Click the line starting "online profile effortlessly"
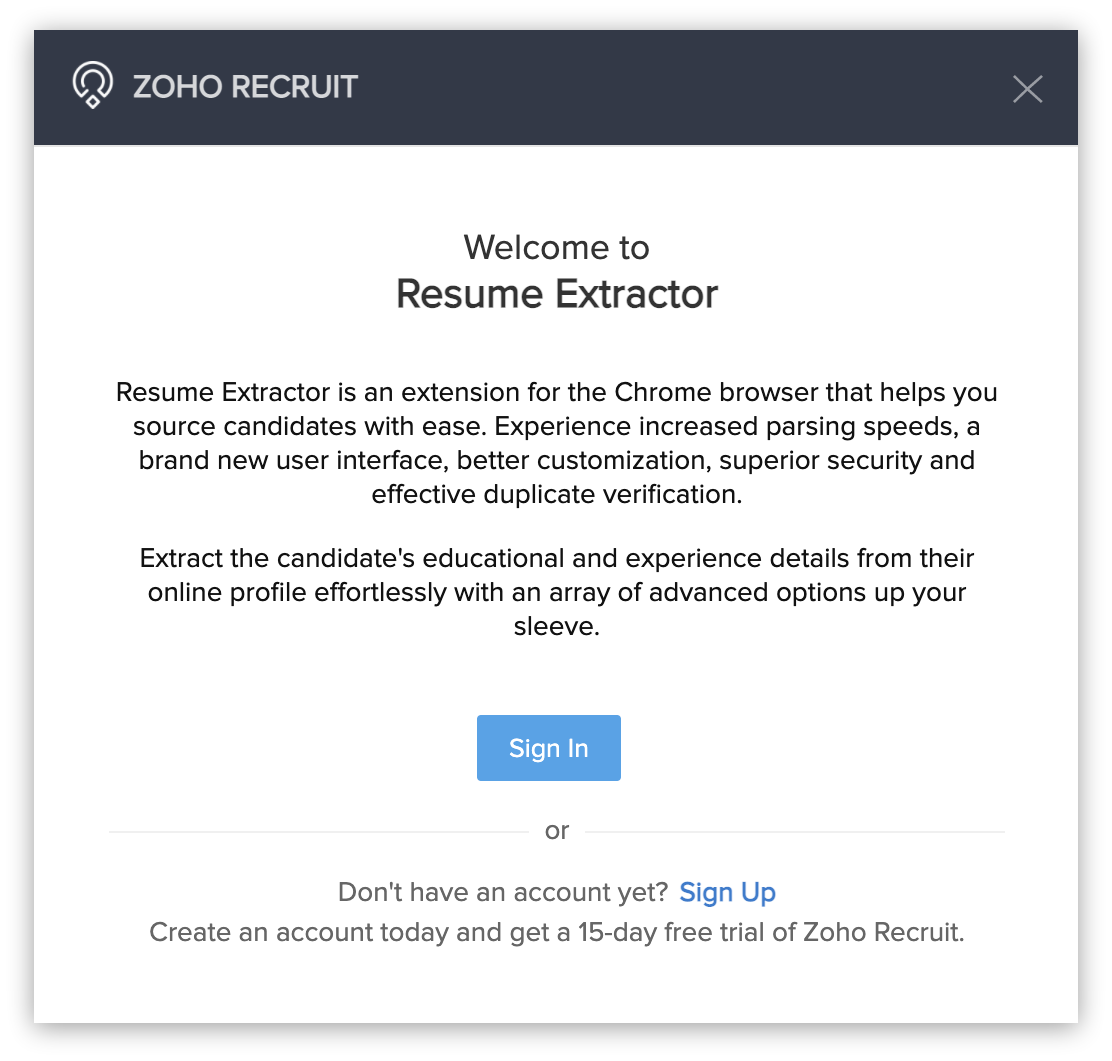The image size is (1112, 1061). point(556,592)
